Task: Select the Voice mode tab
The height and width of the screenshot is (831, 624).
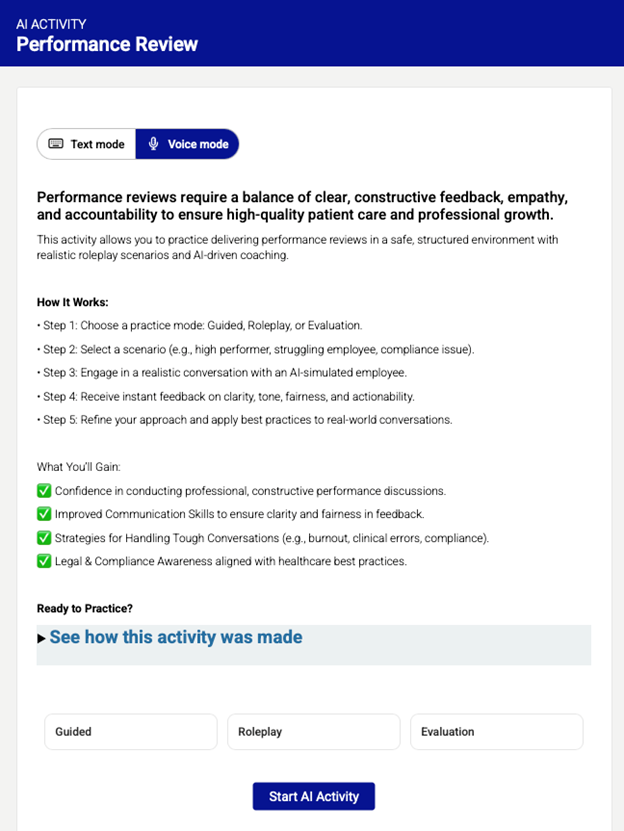Action: [x=187, y=143]
